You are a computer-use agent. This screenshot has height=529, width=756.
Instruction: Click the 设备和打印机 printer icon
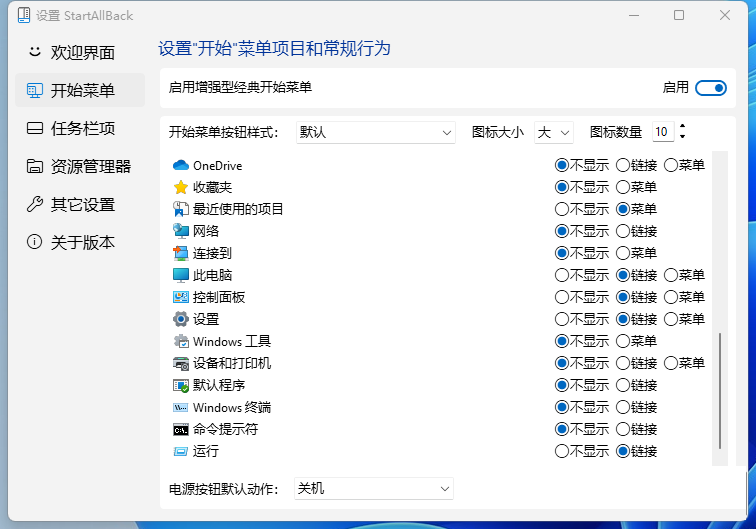coord(181,363)
